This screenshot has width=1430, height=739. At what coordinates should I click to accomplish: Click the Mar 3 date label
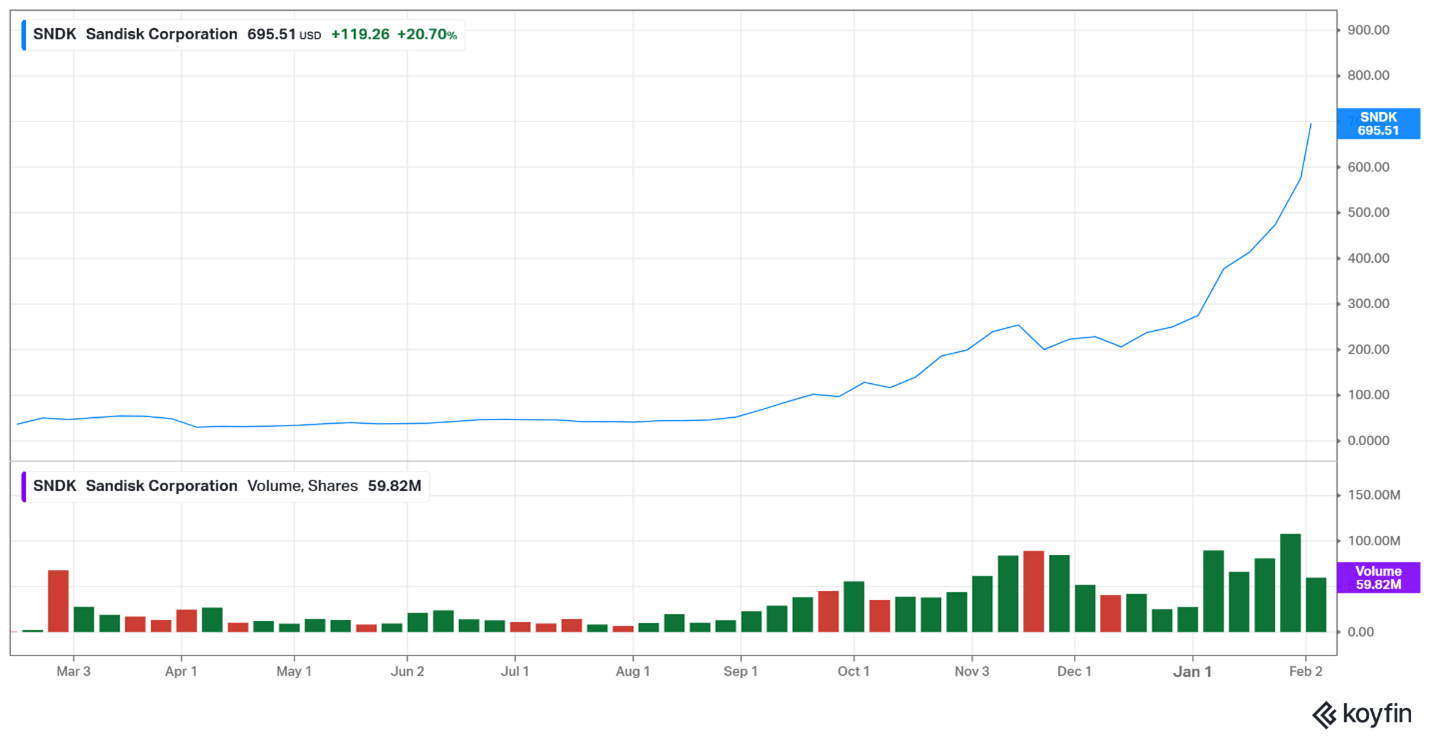[74, 671]
